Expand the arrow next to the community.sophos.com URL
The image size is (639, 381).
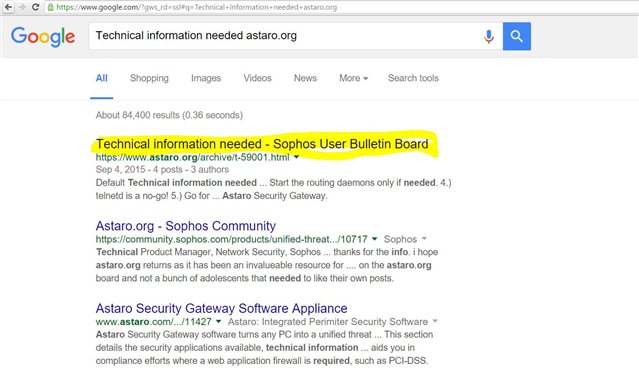click(x=374, y=239)
